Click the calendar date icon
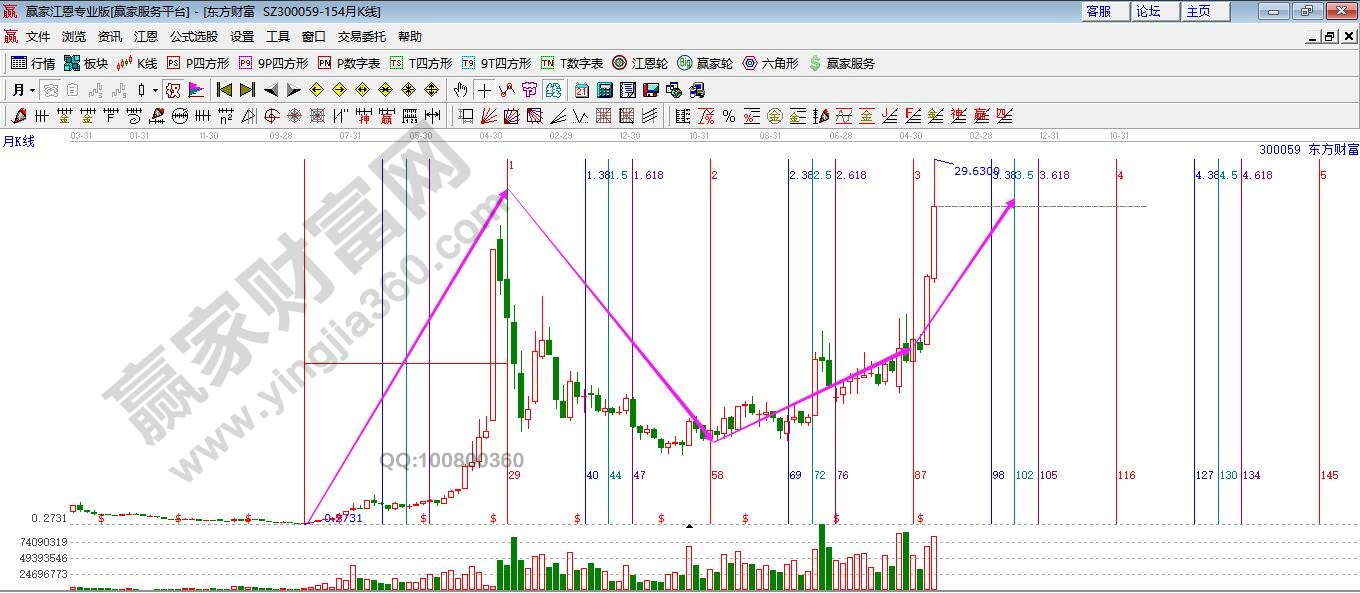 click(581, 90)
